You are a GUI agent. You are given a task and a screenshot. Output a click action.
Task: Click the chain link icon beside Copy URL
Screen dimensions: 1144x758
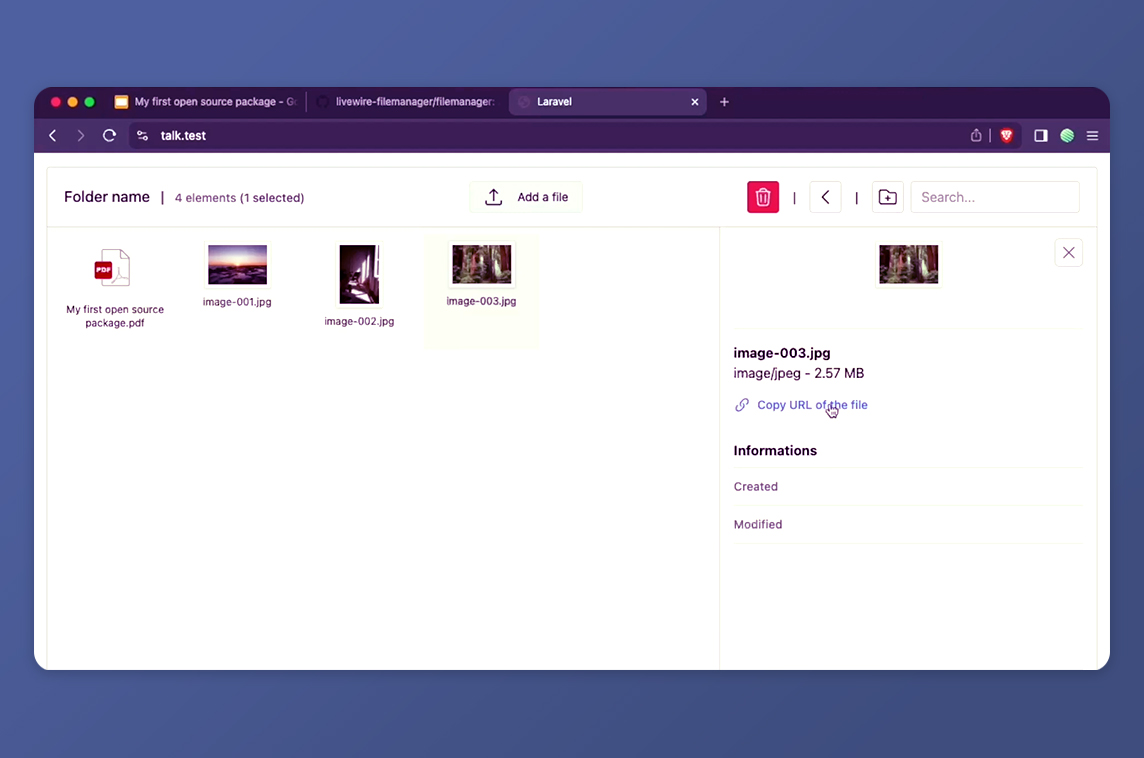click(x=741, y=405)
